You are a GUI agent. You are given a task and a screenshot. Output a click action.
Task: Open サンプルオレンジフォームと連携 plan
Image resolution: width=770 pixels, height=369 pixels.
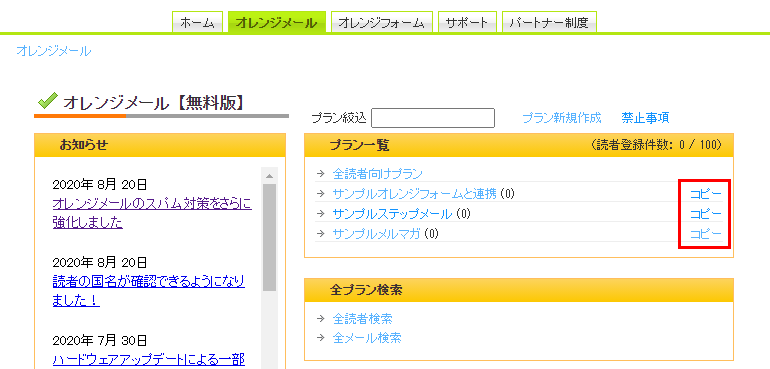point(414,194)
